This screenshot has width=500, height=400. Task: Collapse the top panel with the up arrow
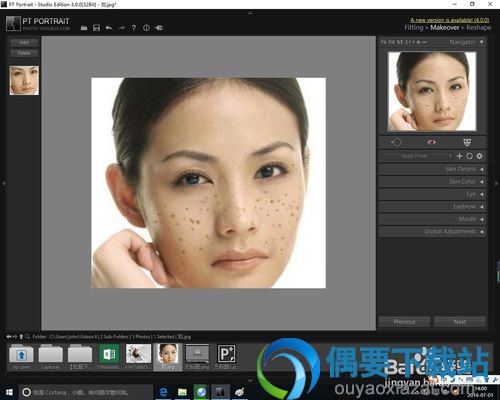click(250, 13)
